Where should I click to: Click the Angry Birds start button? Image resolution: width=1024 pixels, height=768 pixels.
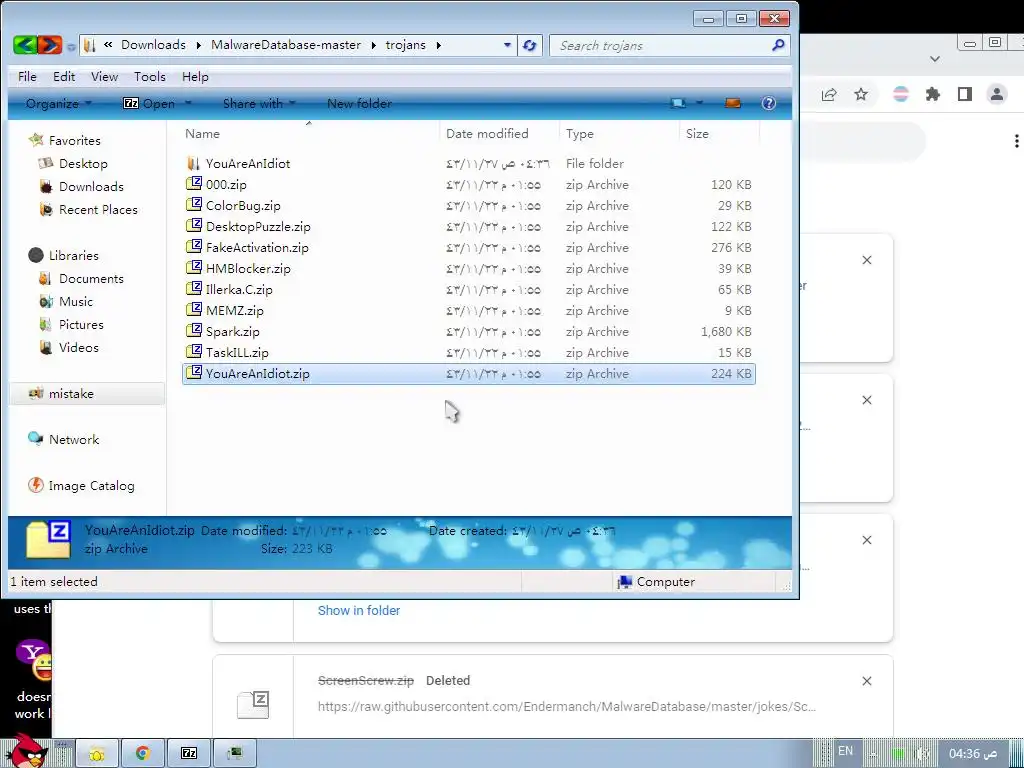tap(25, 752)
